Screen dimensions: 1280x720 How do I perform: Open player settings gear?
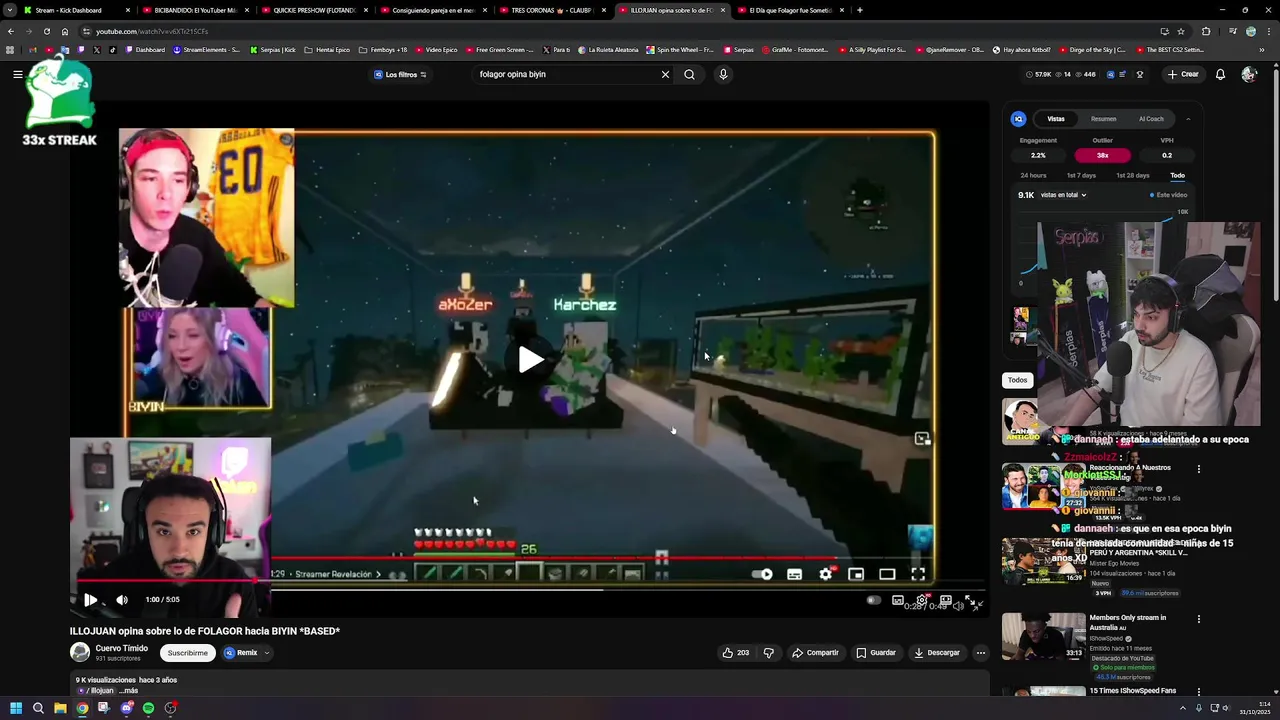point(922,600)
